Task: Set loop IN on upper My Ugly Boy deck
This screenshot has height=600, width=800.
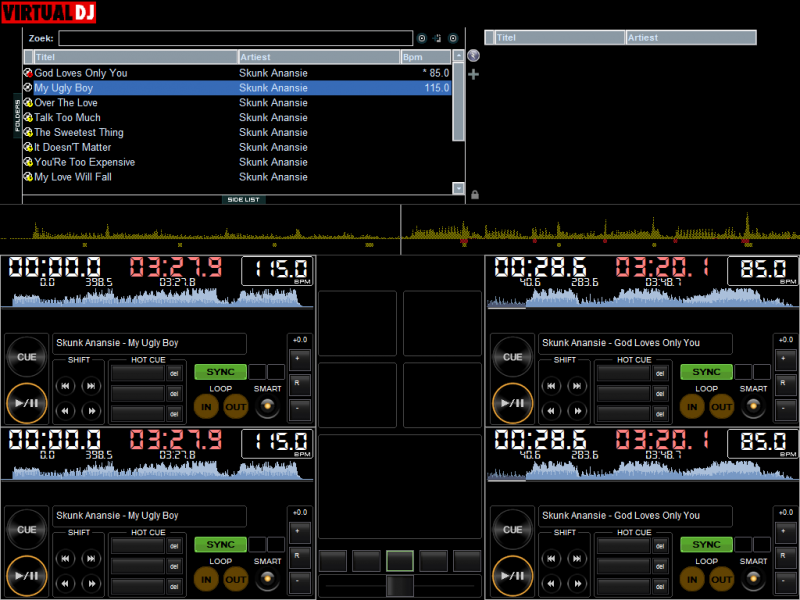Action: tap(206, 407)
